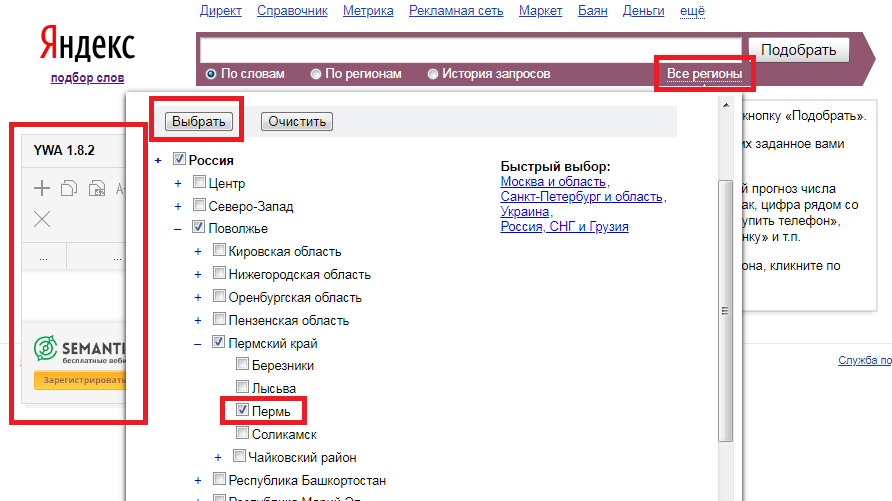Check the Пензенская область checkbox
This screenshot has width=892, height=501.
[x=219, y=319]
